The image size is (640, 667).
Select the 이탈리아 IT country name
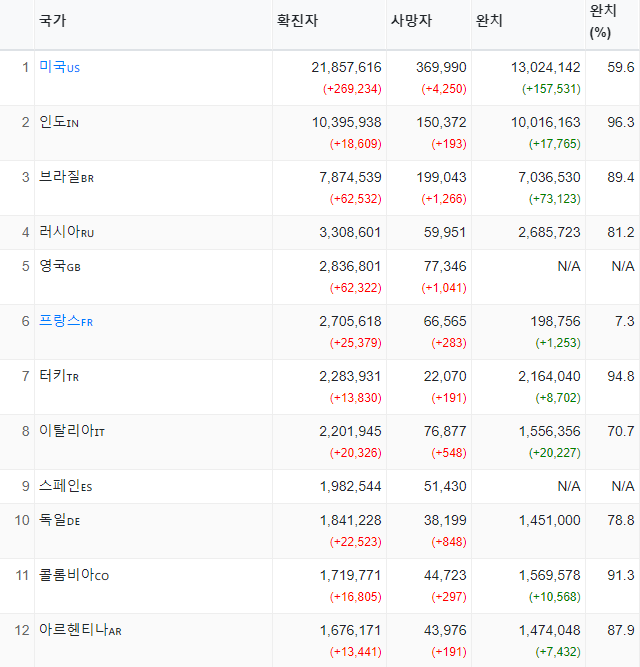coord(72,431)
